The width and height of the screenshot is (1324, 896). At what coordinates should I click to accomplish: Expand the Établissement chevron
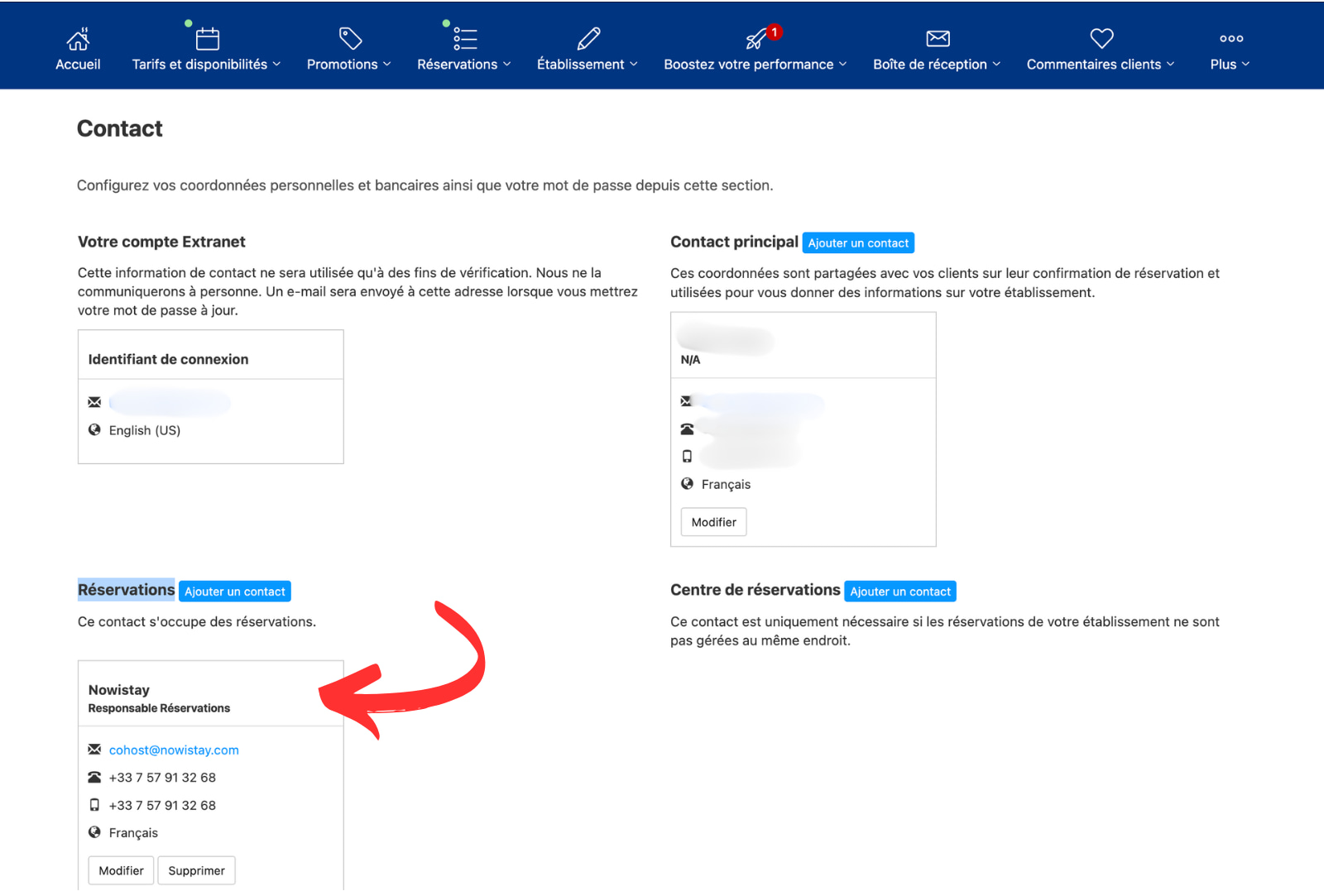coord(634,65)
